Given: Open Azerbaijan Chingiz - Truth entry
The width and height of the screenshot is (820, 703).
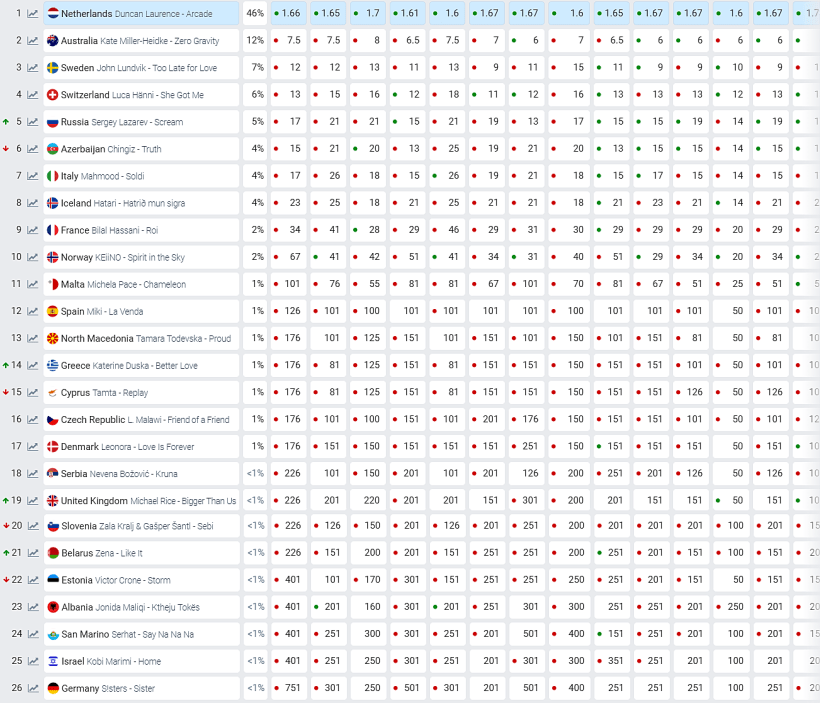Looking at the screenshot, I should pos(141,149).
